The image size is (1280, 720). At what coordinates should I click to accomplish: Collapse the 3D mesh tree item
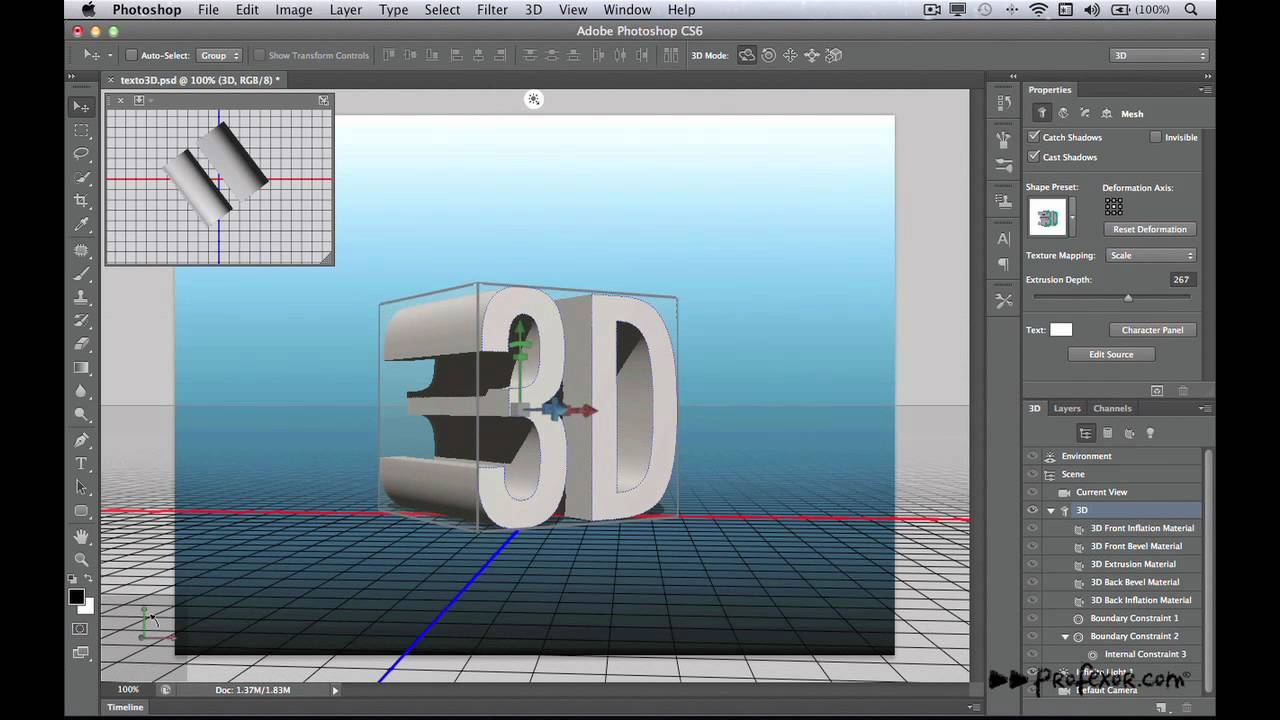(x=1051, y=510)
